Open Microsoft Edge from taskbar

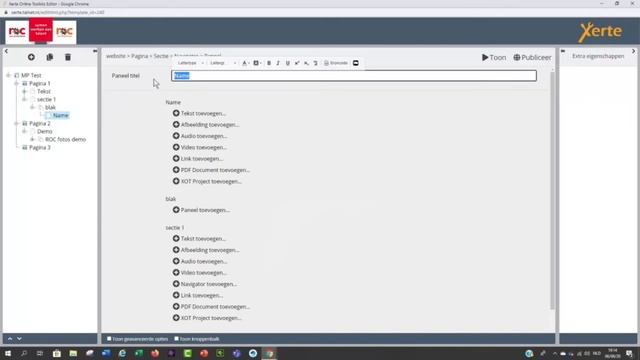coord(122,353)
